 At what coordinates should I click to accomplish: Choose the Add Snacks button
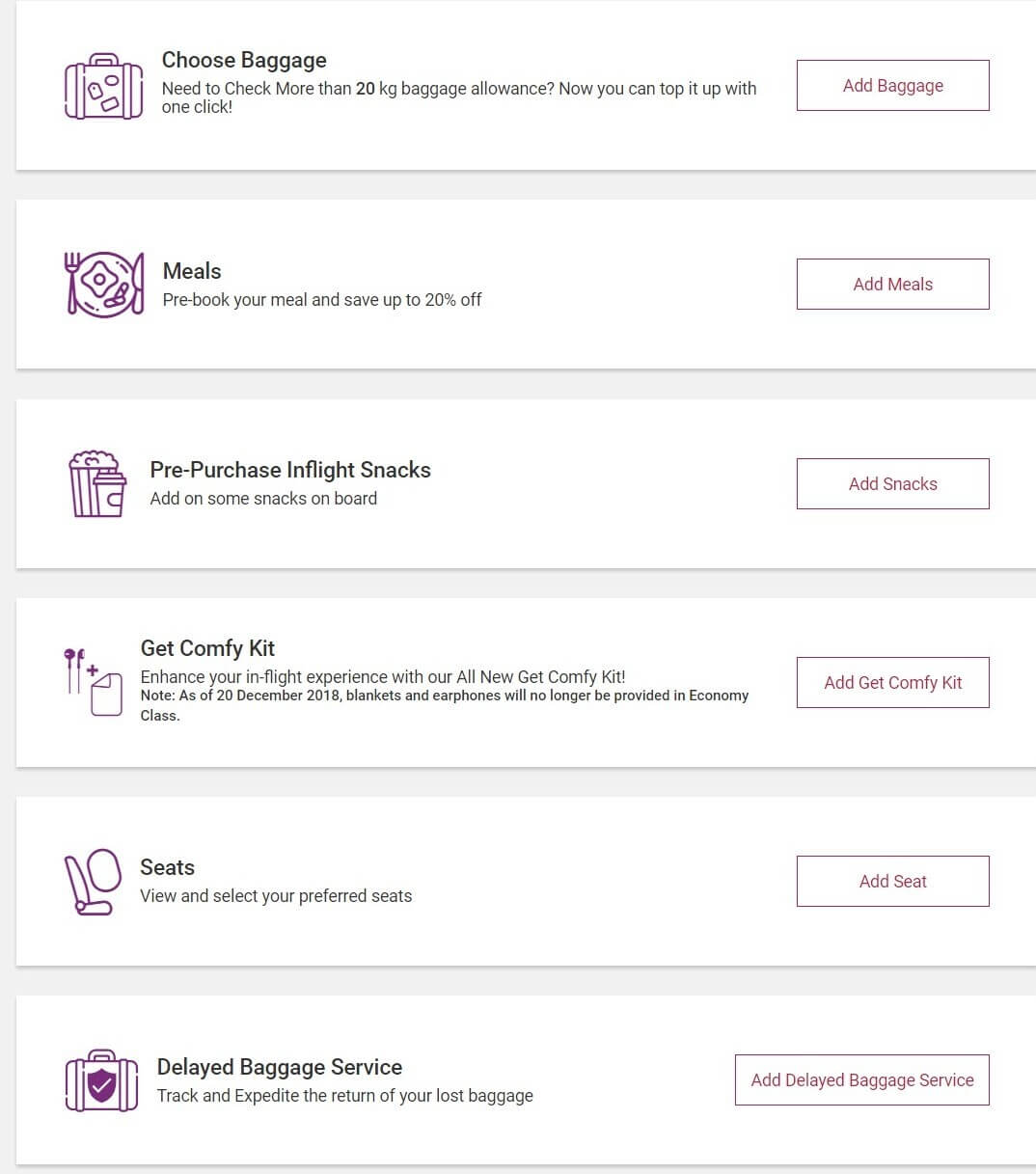click(892, 483)
